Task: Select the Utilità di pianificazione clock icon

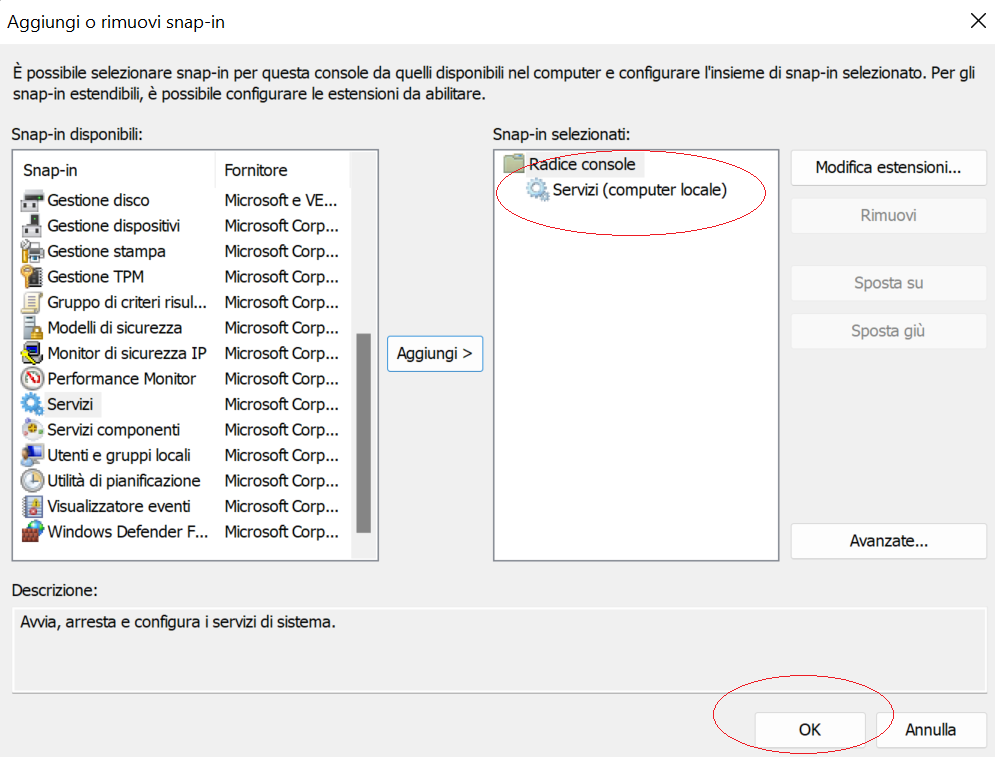Action: [32, 480]
